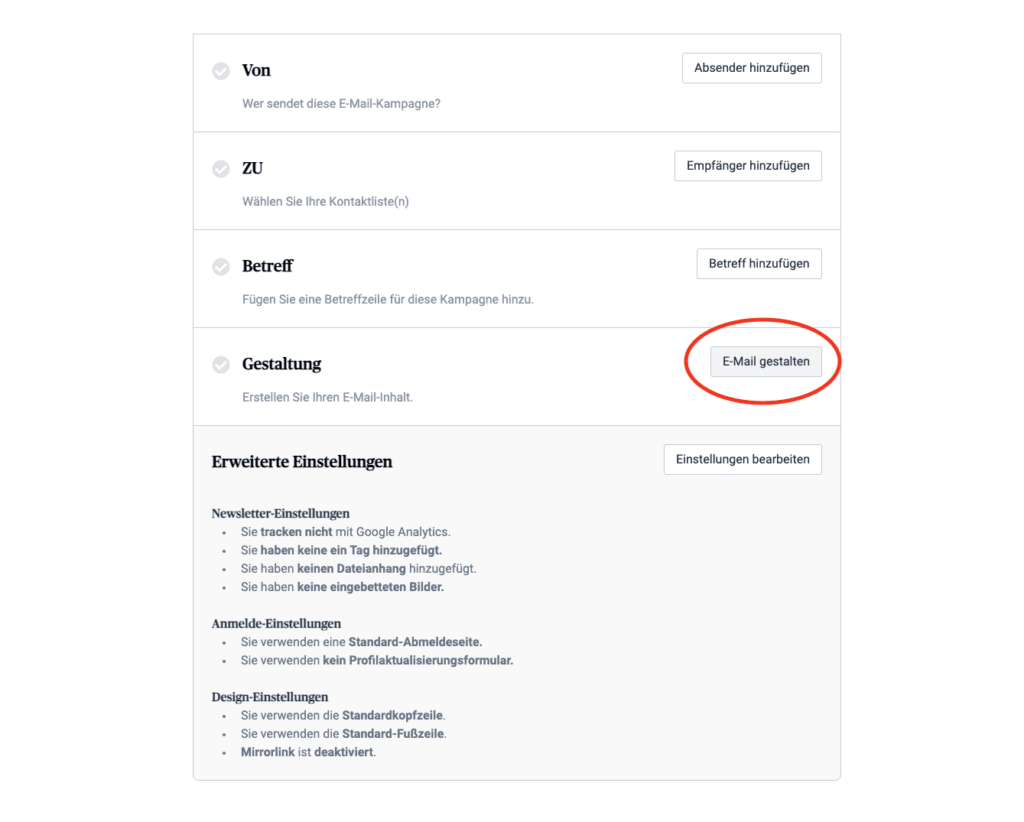Select the ZU section heading
Viewport: 1024px width, 822px height.
click(x=252, y=169)
